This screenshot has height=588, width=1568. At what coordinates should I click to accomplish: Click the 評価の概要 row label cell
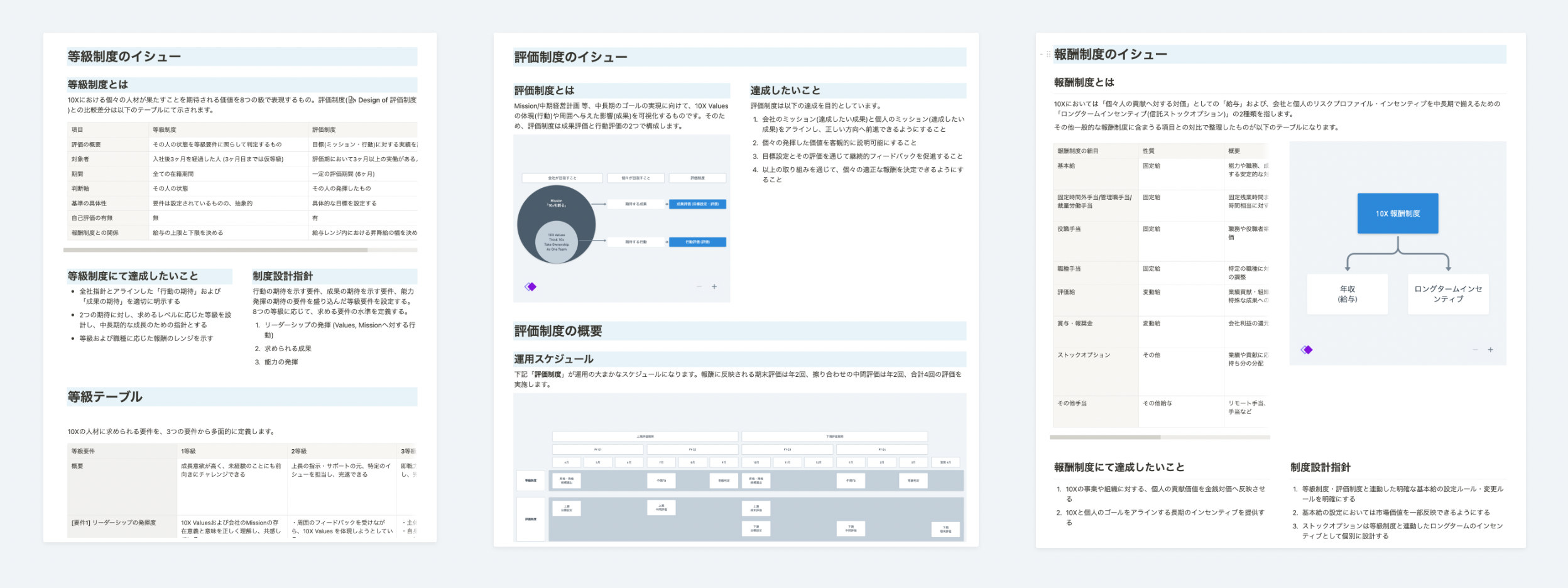[x=107, y=144]
